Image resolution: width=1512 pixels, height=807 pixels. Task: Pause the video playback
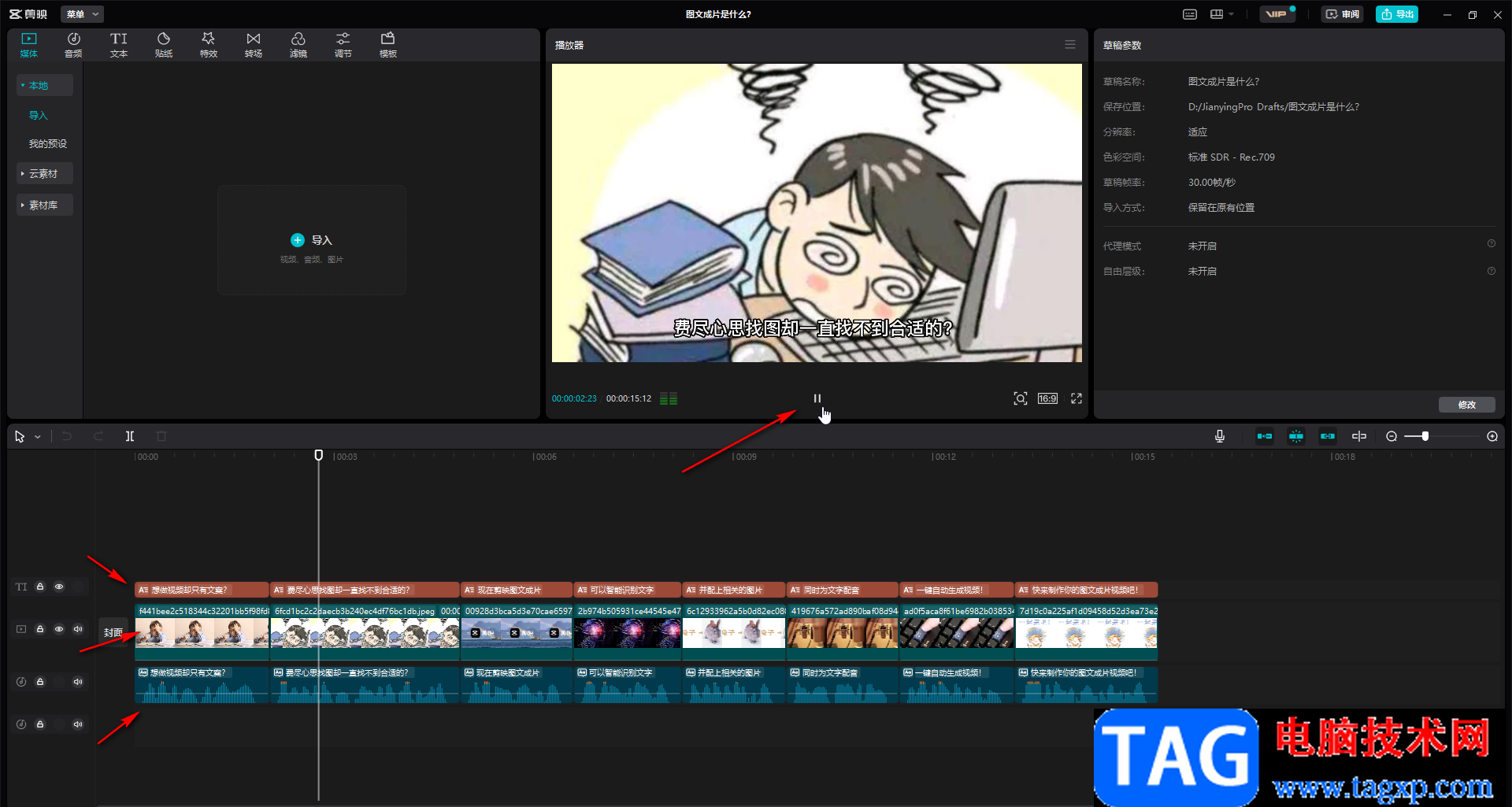tap(817, 398)
